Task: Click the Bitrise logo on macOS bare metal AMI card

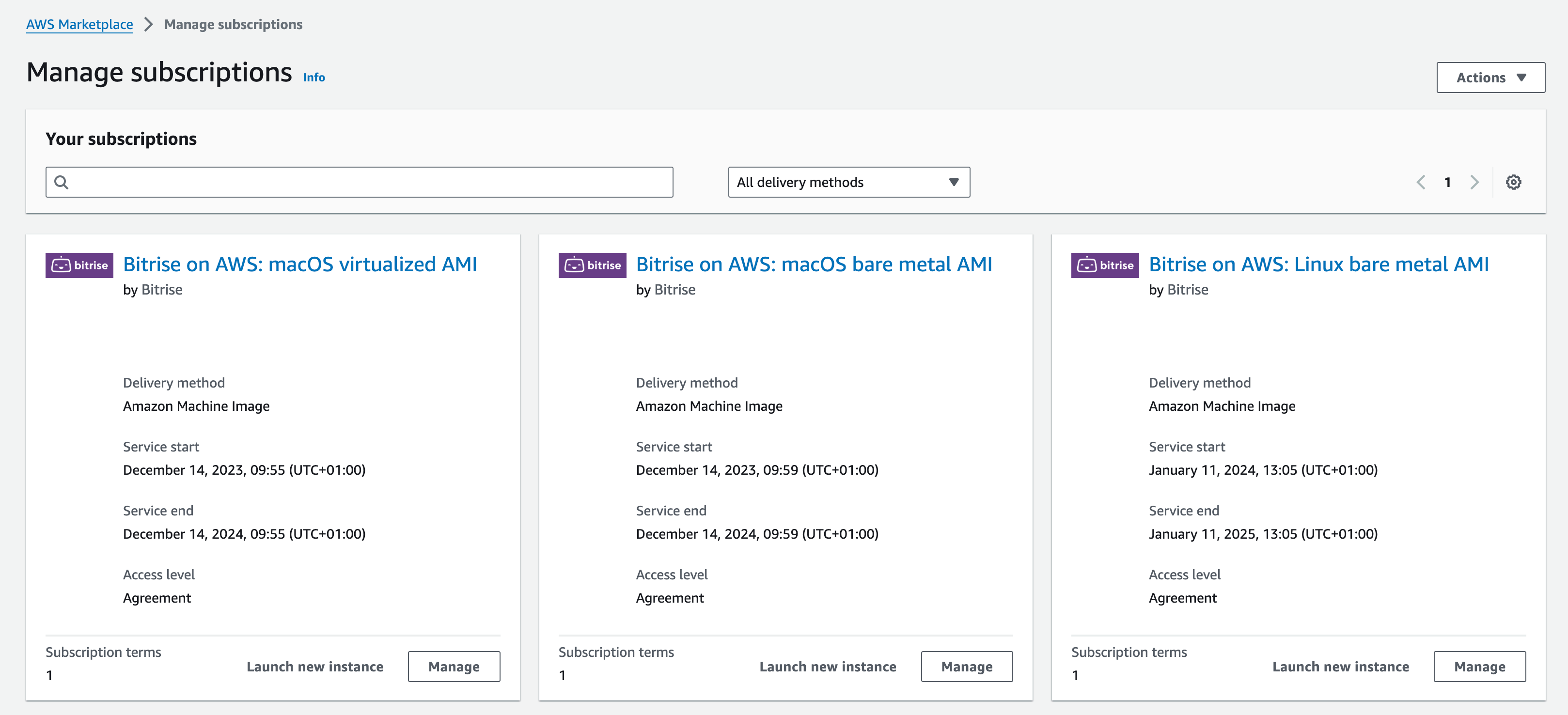Action: 592,264
